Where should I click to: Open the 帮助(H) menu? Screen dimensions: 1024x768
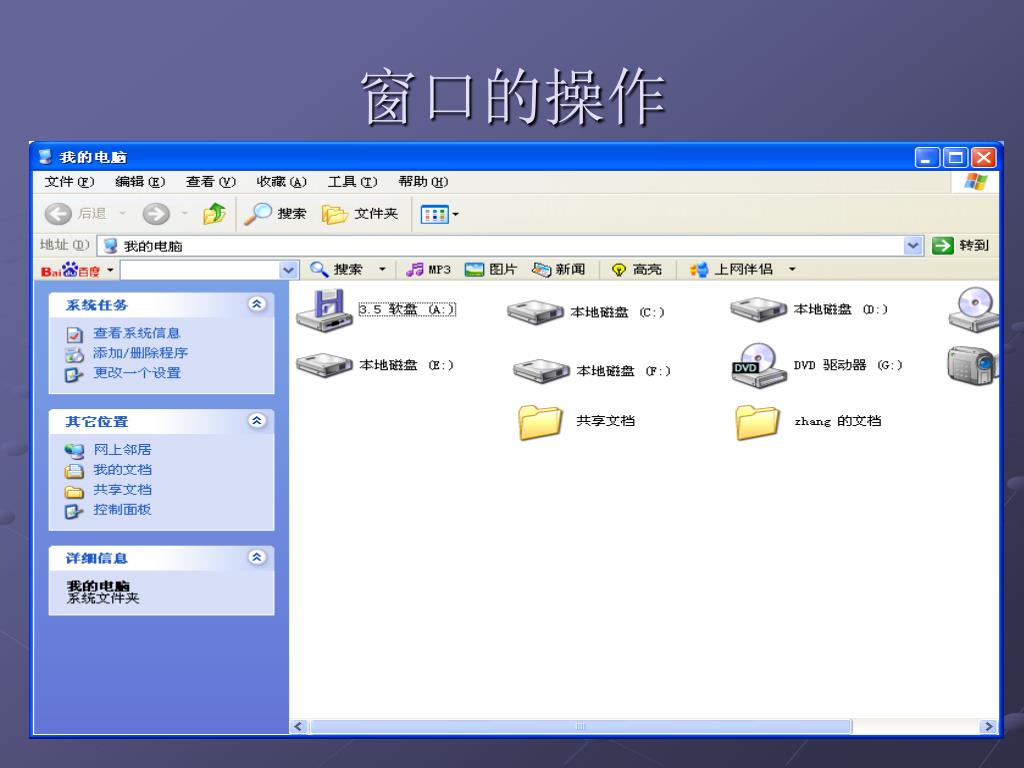pyautogui.click(x=423, y=182)
